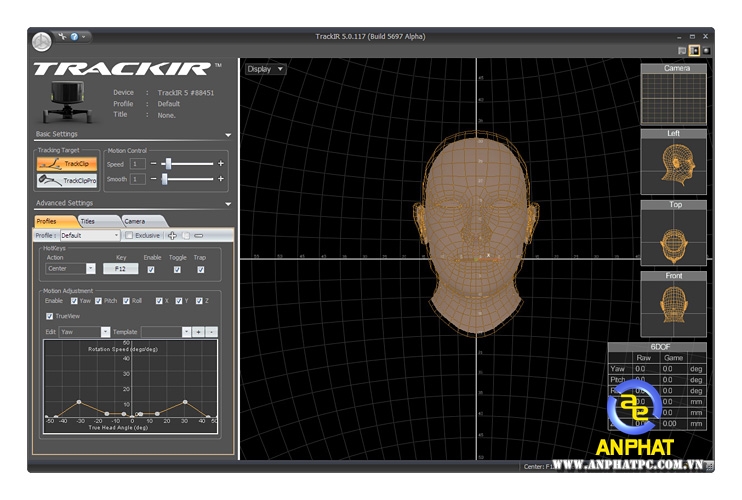
Task: Select the TrackClipPro tracking target
Action: tap(67, 180)
